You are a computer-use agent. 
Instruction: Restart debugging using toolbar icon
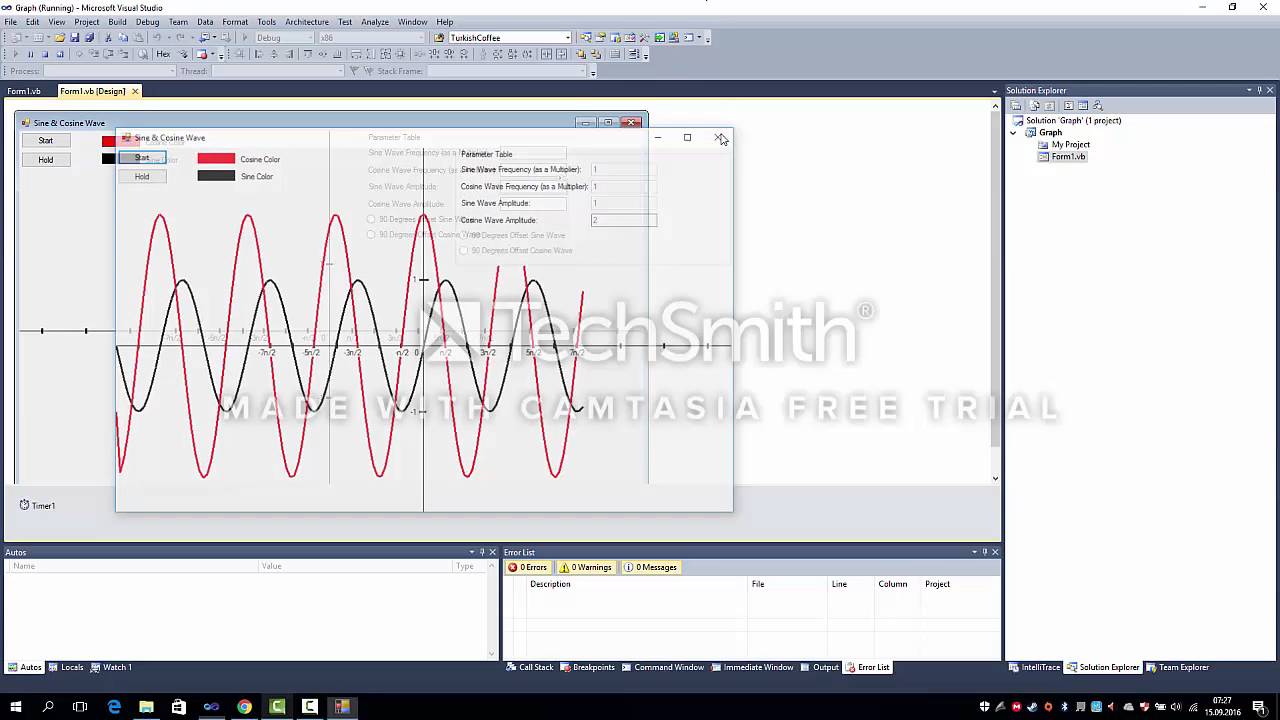(x=60, y=54)
